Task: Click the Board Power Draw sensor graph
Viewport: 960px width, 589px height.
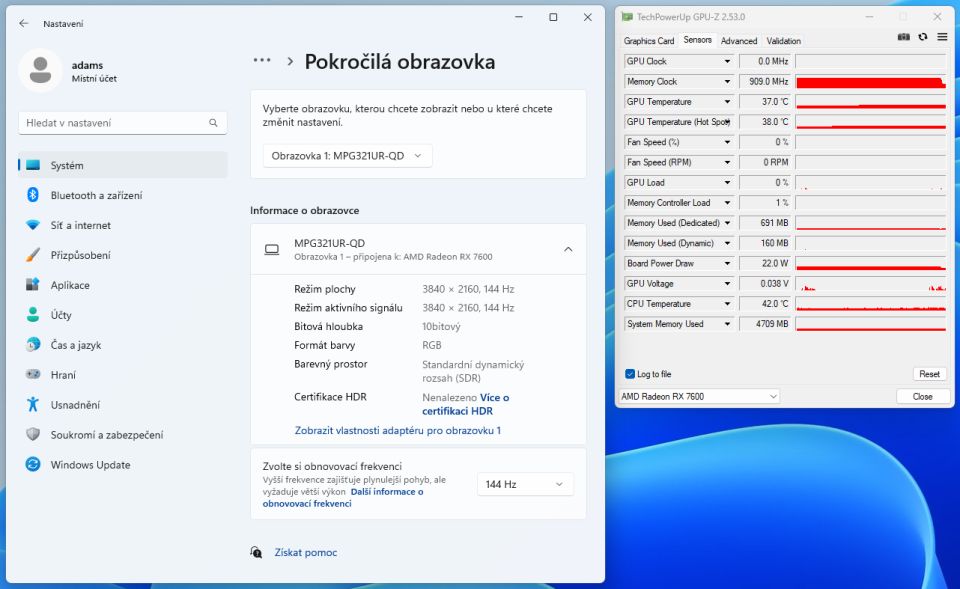Action: click(871, 263)
